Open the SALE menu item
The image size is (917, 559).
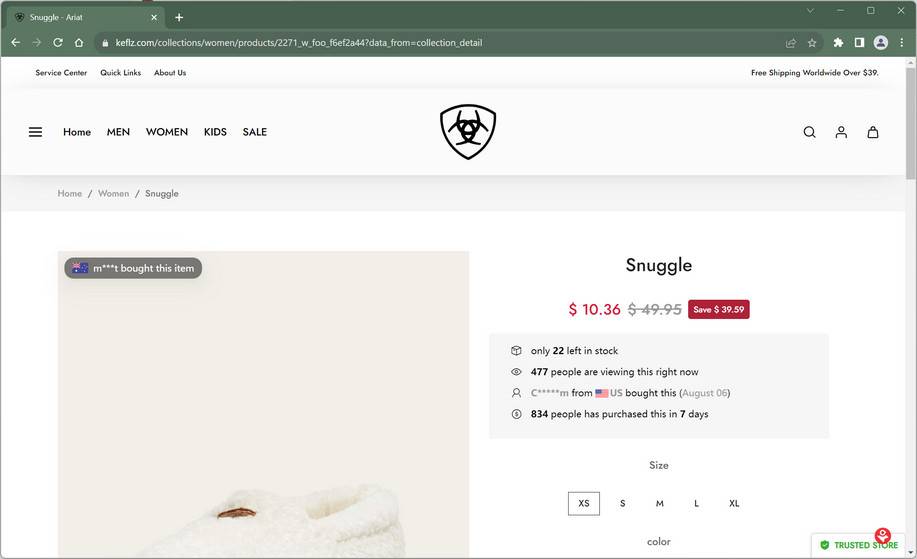click(255, 132)
